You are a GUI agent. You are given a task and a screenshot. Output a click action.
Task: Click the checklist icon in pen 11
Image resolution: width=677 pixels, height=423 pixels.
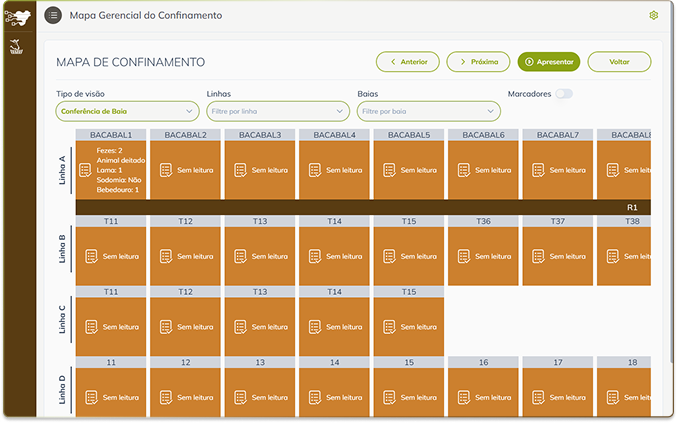click(92, 398)
